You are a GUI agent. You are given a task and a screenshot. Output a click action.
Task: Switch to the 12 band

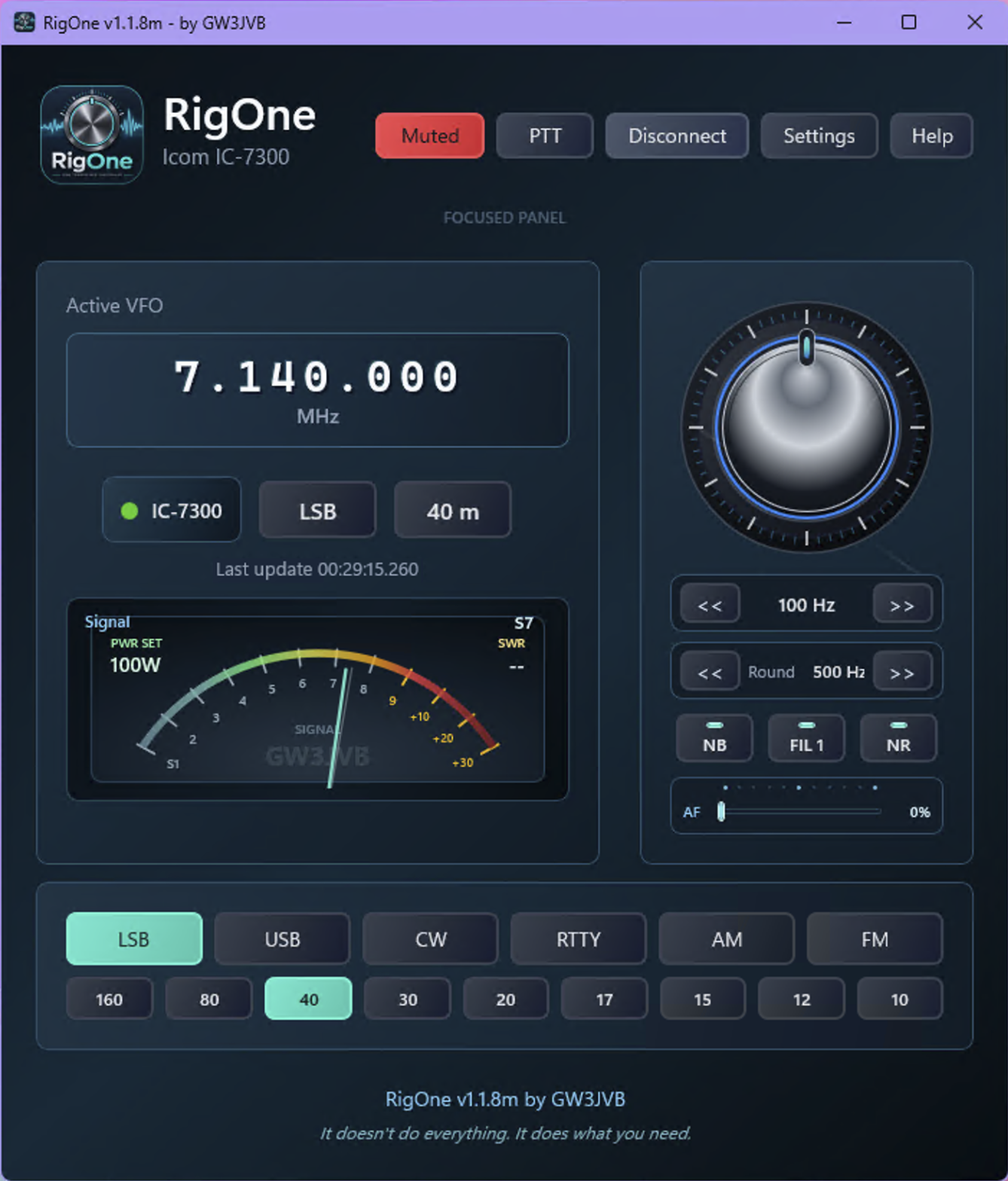(802, 999)
